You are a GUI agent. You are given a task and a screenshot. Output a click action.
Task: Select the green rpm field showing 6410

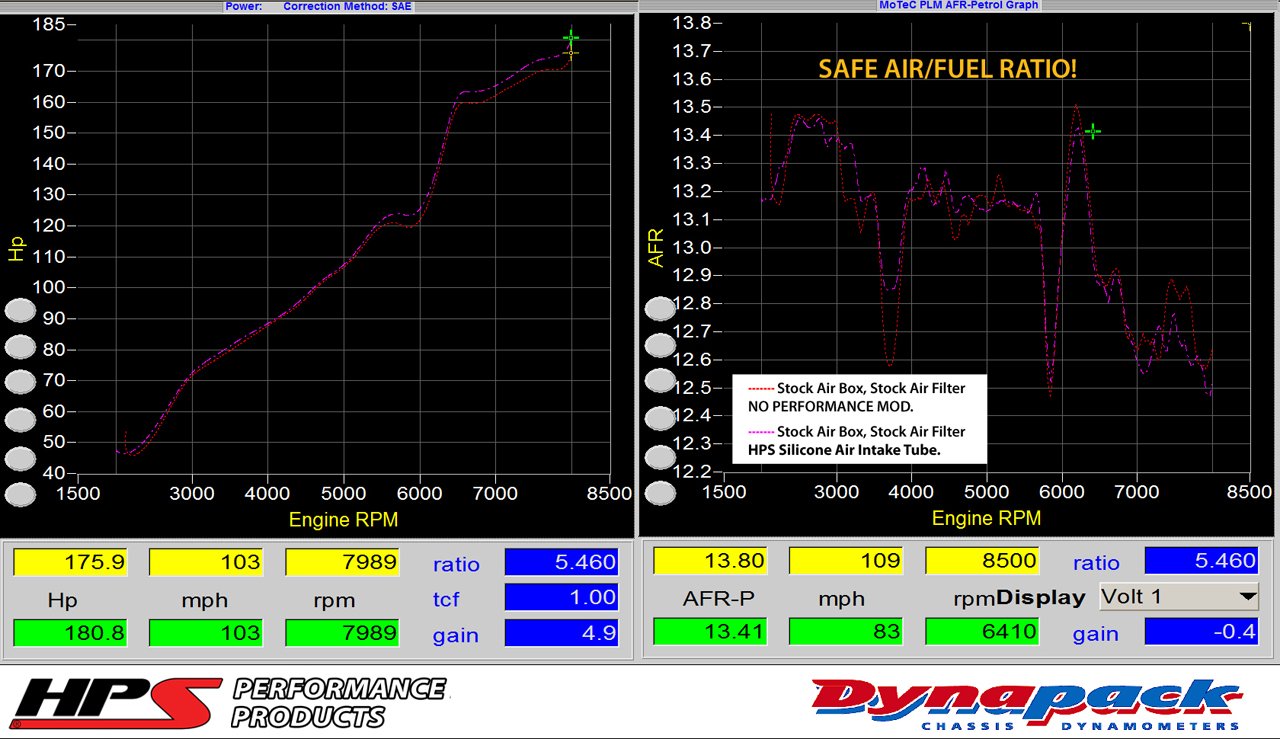pos(983,632)
